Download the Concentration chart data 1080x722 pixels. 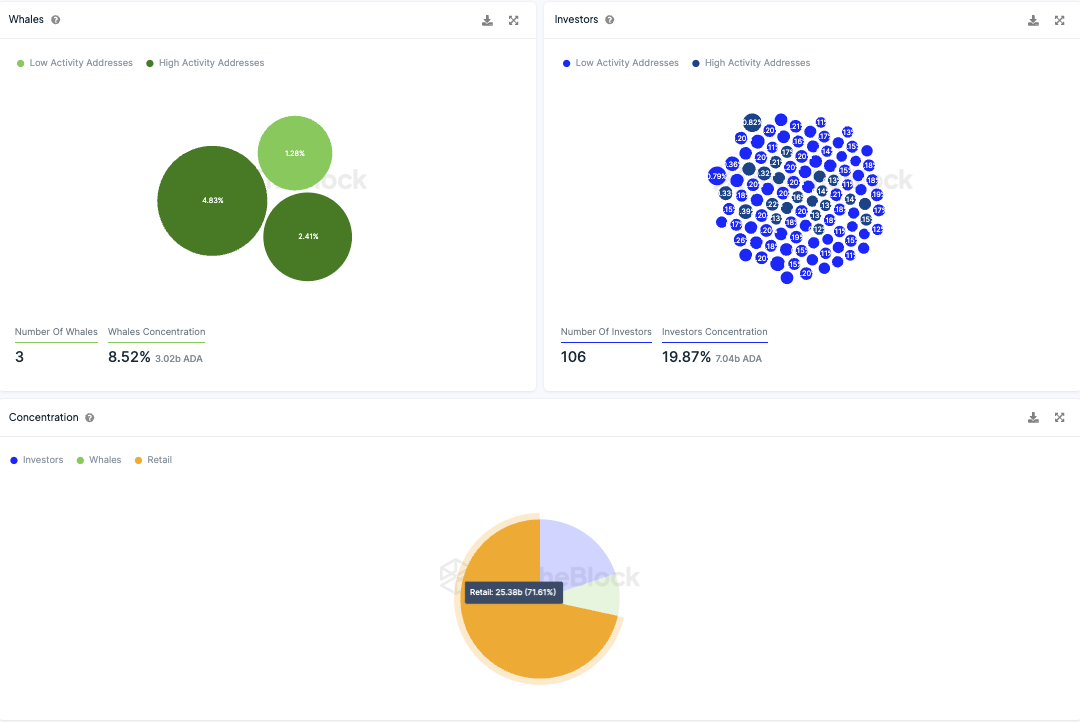[x=1033, y=417]
